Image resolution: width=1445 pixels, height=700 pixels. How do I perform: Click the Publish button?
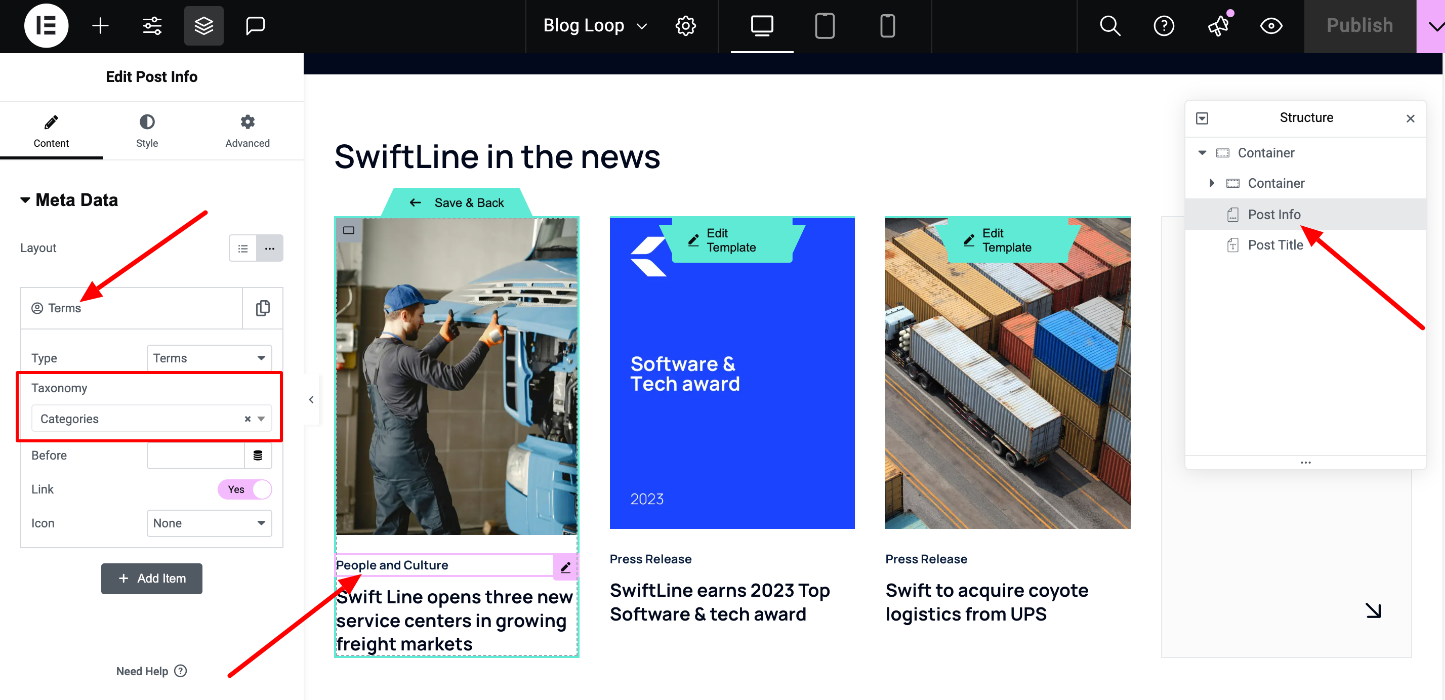click(1360, 26)
